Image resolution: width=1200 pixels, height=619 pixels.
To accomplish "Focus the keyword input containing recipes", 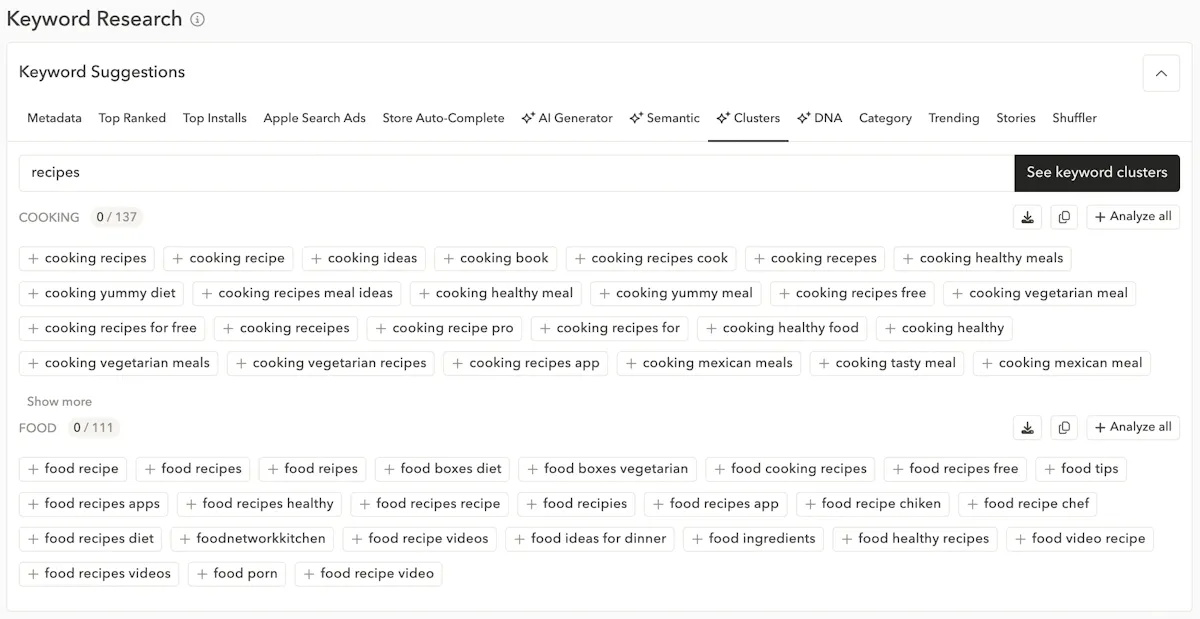I will [516, 173].
